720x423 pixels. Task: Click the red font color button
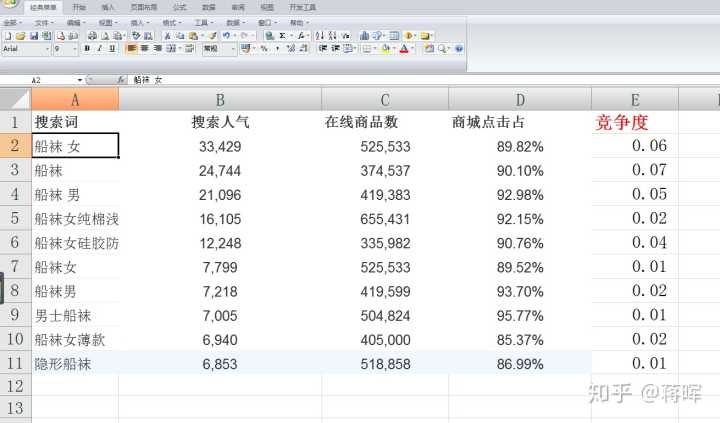(403, 48)
